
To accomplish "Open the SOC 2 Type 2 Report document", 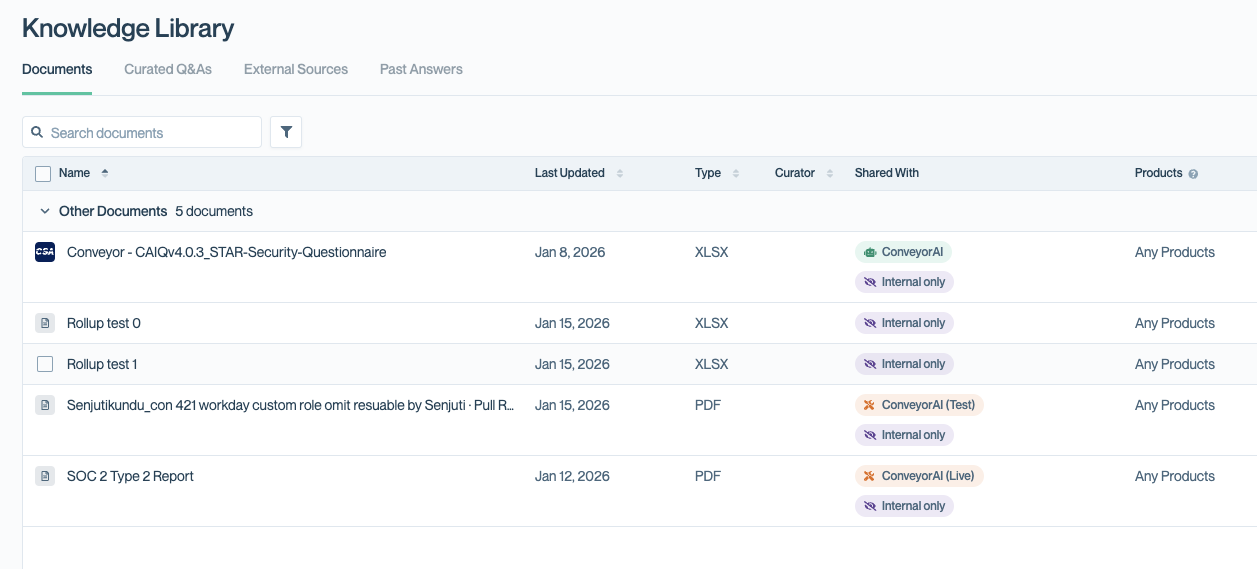I will click(x=130, y=476).
